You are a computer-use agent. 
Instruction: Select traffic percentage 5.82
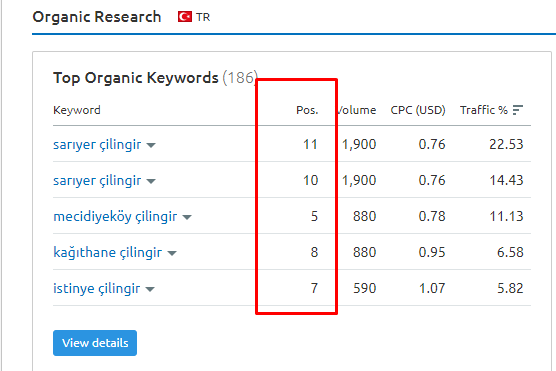coord(510,288)
